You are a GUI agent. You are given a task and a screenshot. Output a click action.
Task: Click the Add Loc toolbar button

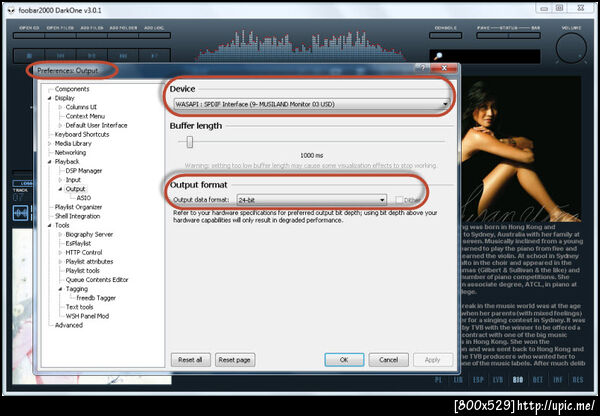(x=155, y=36)
